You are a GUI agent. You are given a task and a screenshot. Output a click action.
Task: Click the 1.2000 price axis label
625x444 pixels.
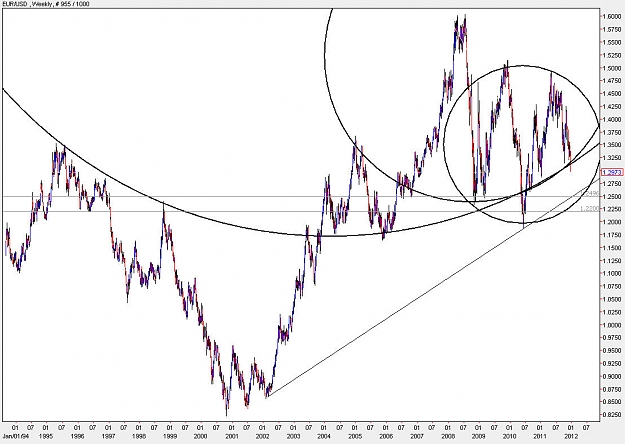(612, 222)
